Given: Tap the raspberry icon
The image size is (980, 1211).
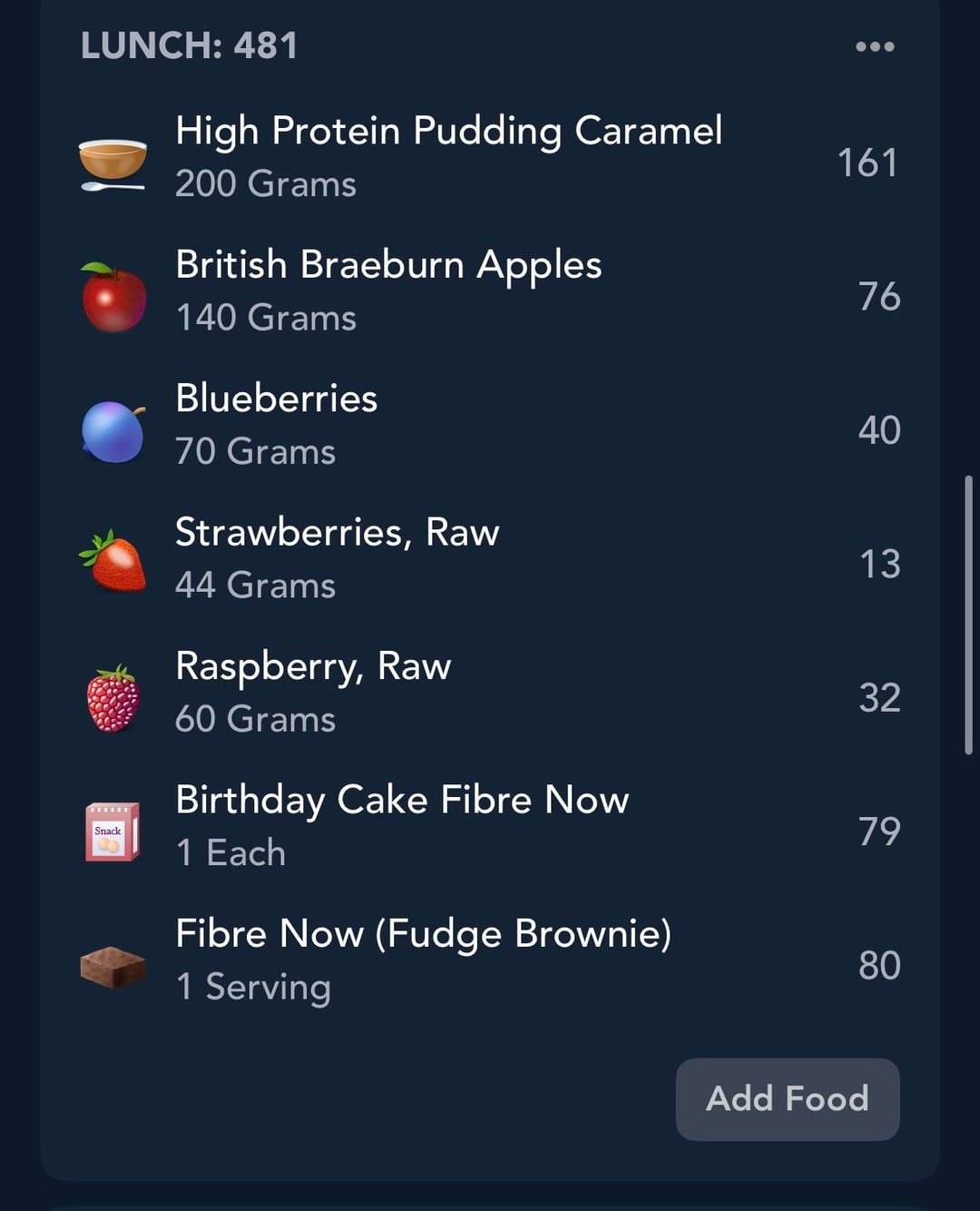Looking at the screenshot, I should pyautogui.click(x=113, y=698).
